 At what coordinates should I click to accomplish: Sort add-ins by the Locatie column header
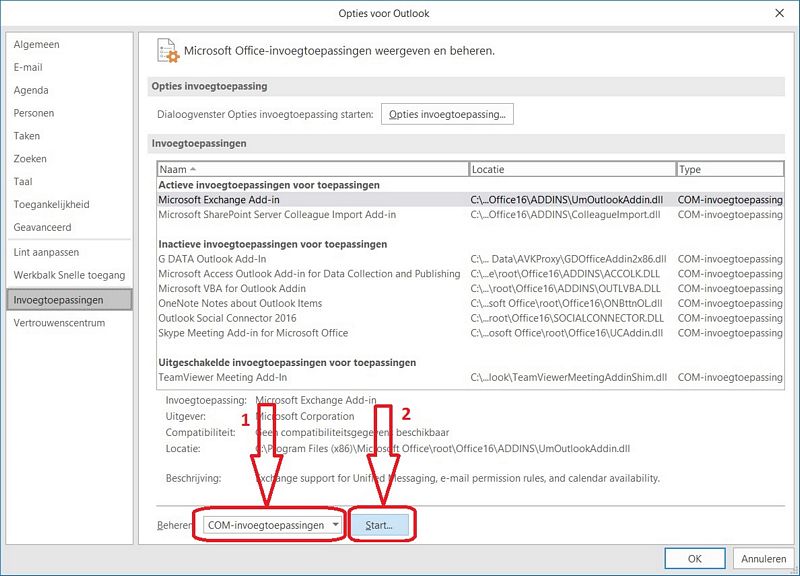tap(572, 169)
